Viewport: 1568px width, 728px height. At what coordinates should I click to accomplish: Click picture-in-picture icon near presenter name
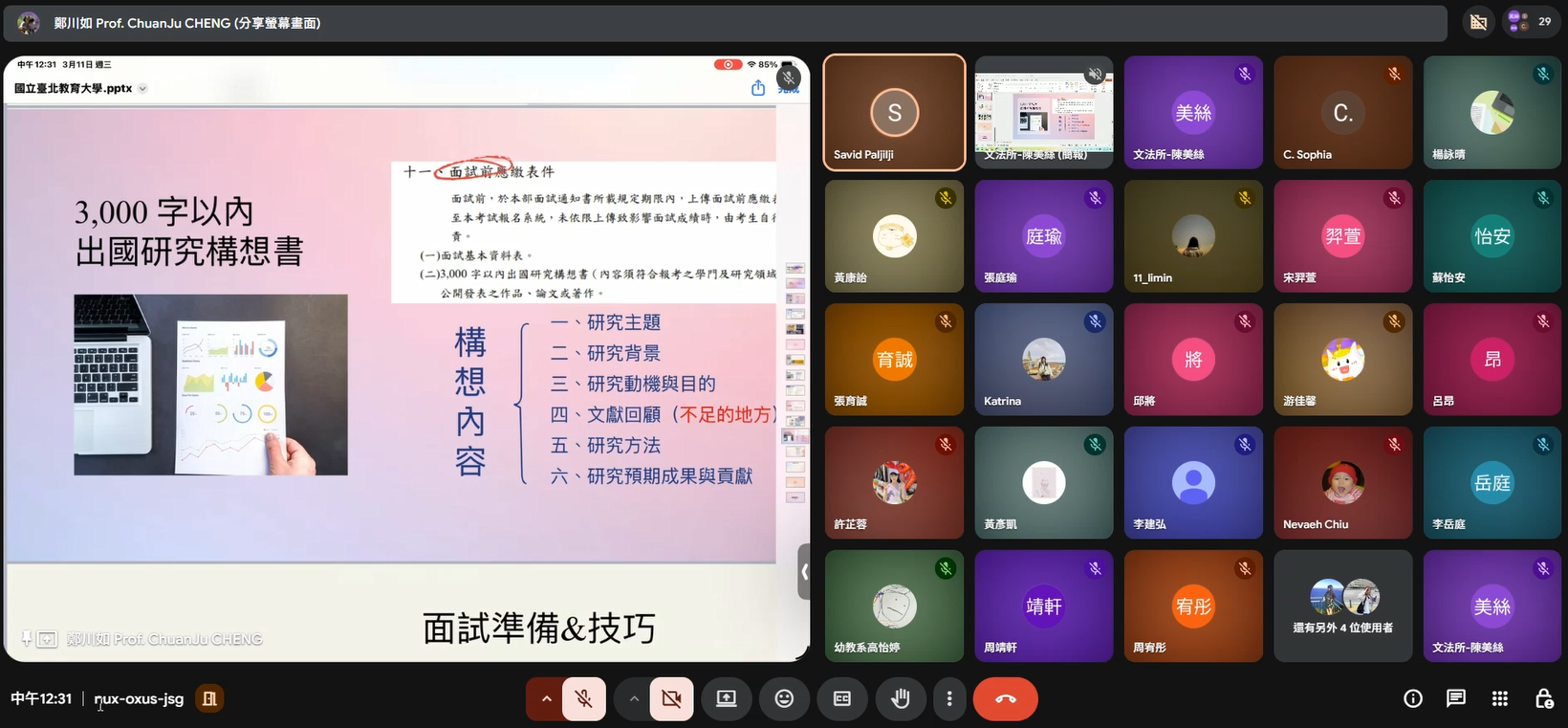pos(47,639)
